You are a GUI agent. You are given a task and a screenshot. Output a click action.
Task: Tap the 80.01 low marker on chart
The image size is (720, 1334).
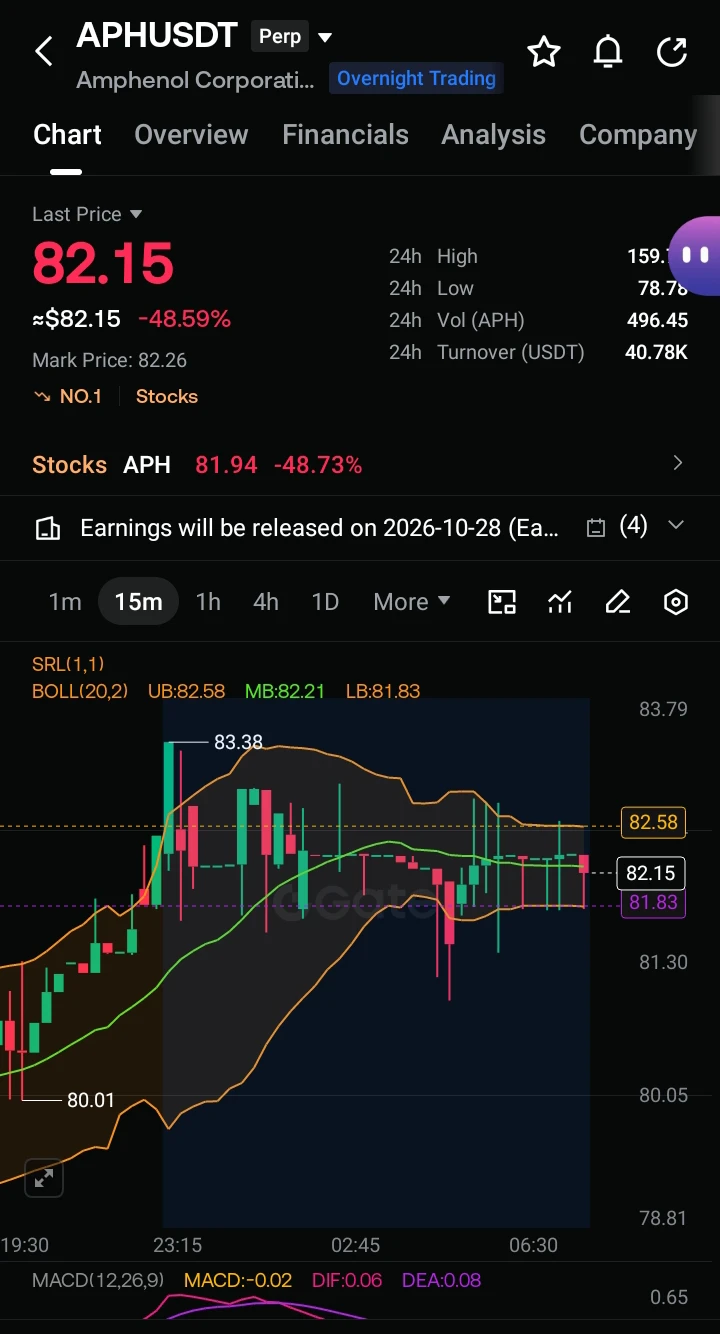[x=90, y=1100]
